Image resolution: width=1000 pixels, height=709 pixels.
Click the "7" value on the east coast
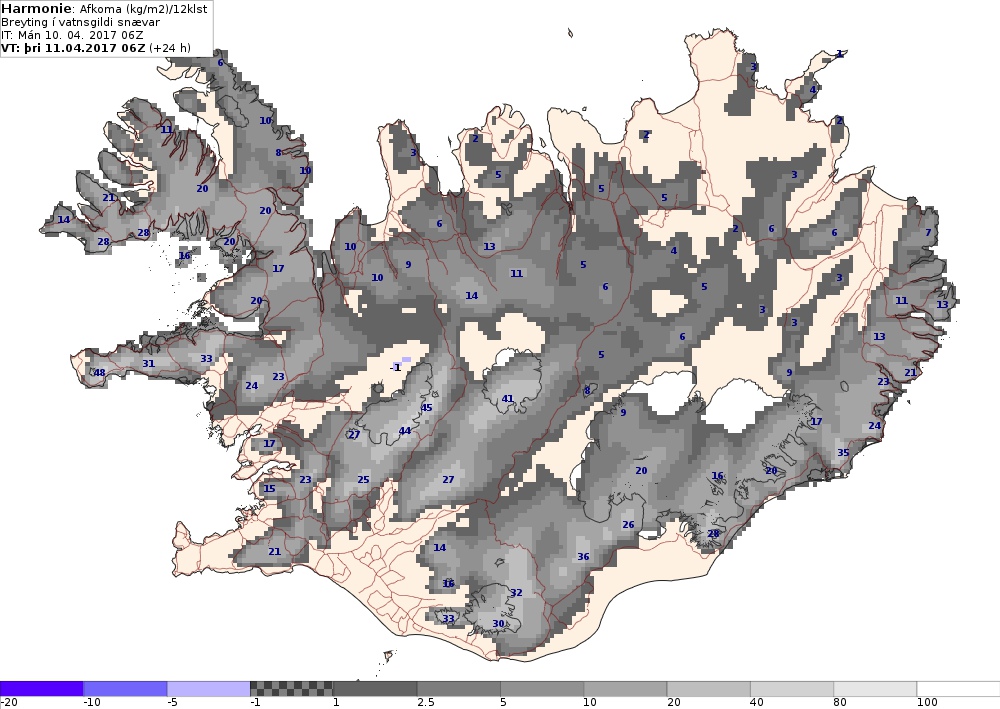929,233
